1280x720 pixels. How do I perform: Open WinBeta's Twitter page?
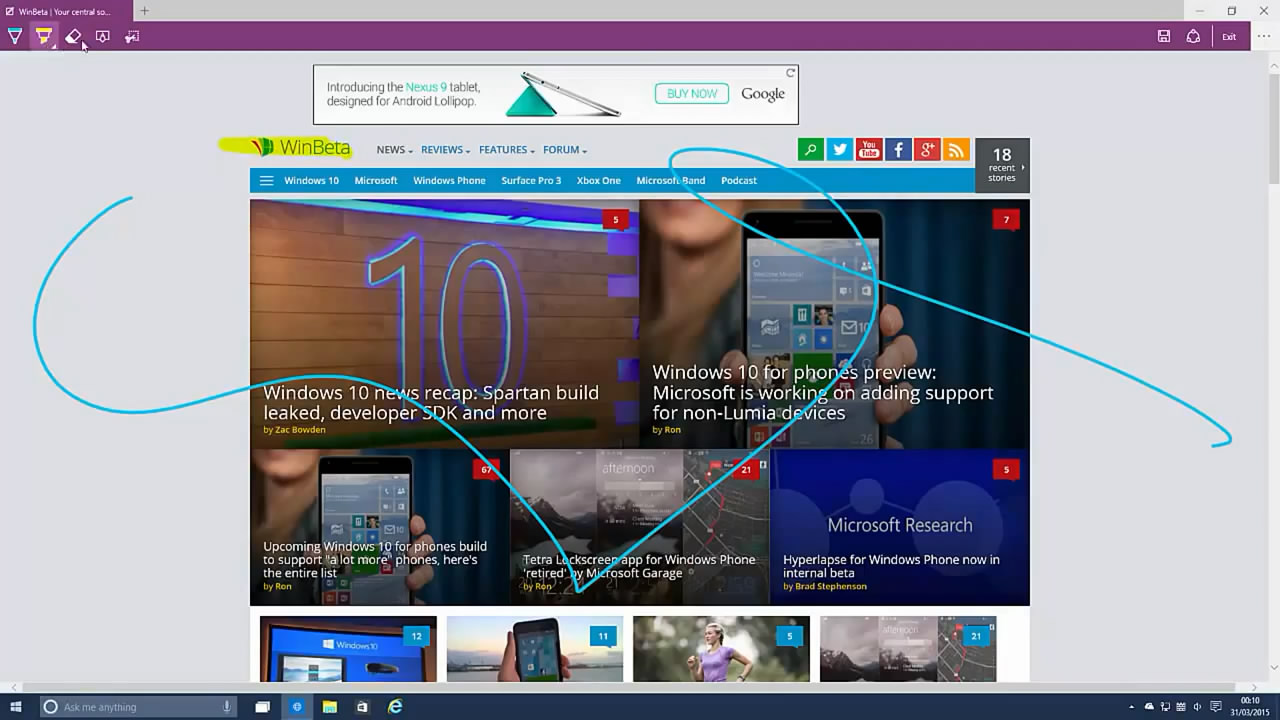click(839, 149)
